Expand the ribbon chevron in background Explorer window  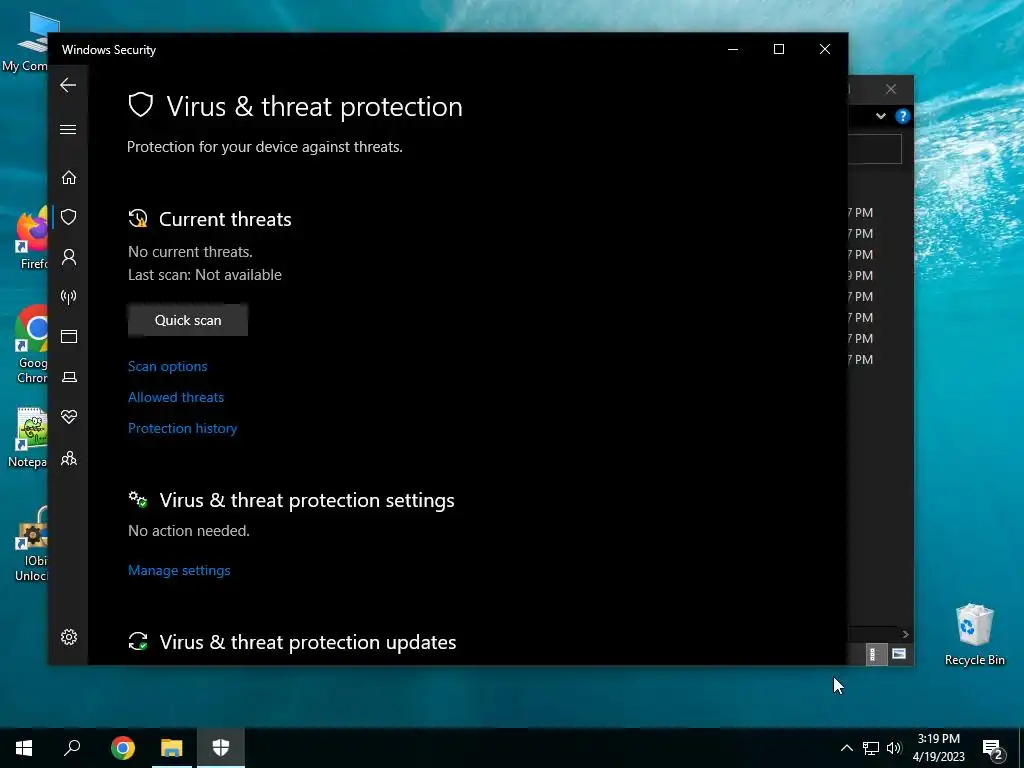tap(881, 116)
